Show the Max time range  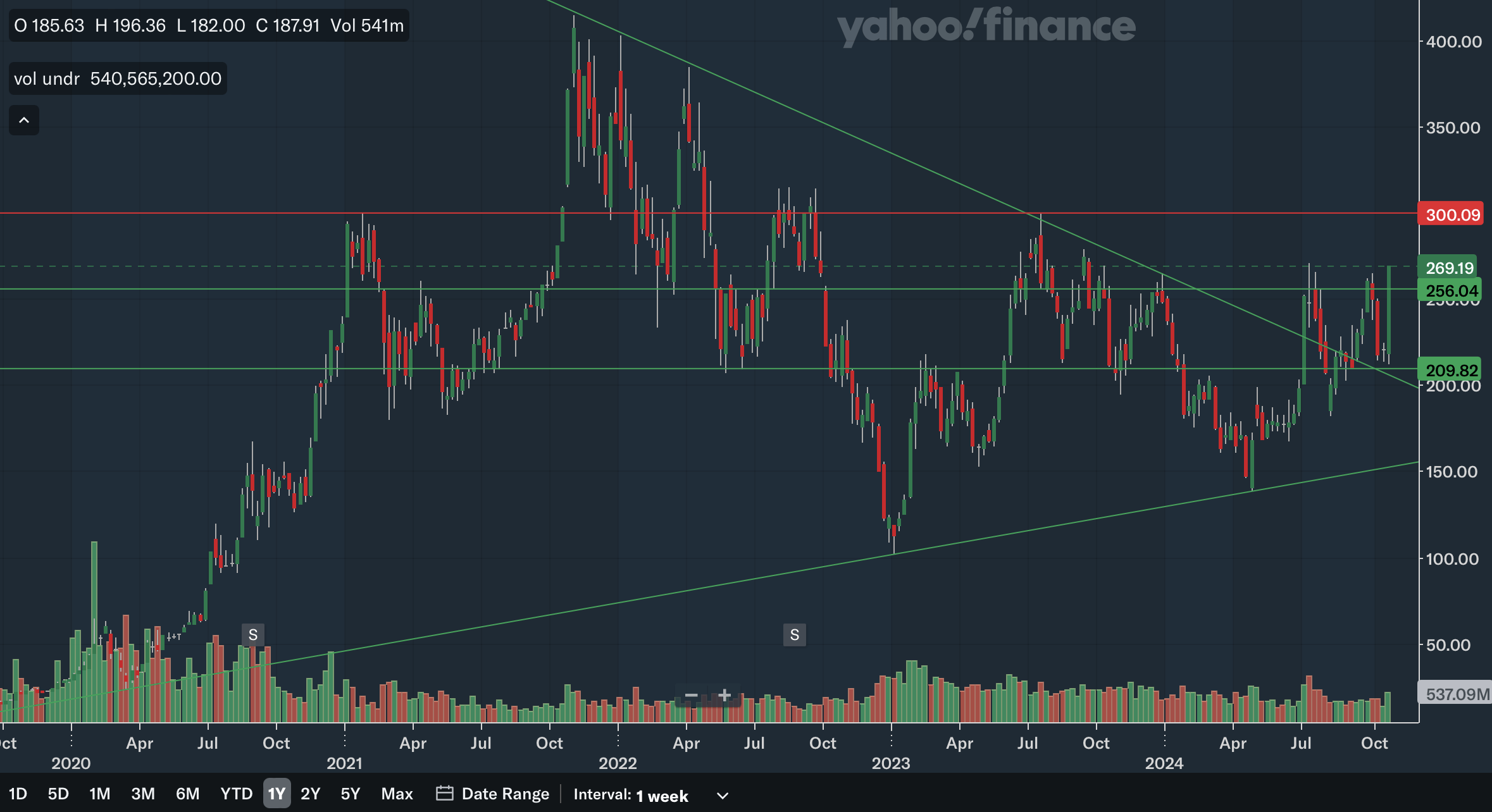[397, 794]
